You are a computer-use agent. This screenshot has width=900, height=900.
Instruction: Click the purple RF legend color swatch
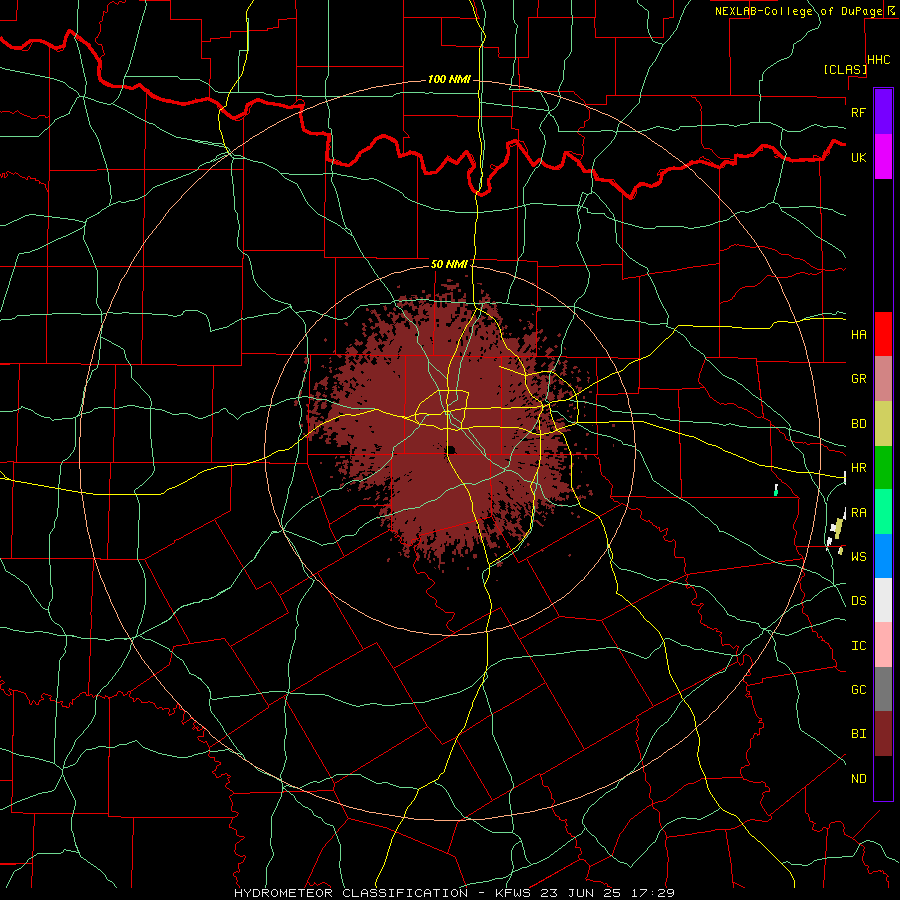pos(883,112)
